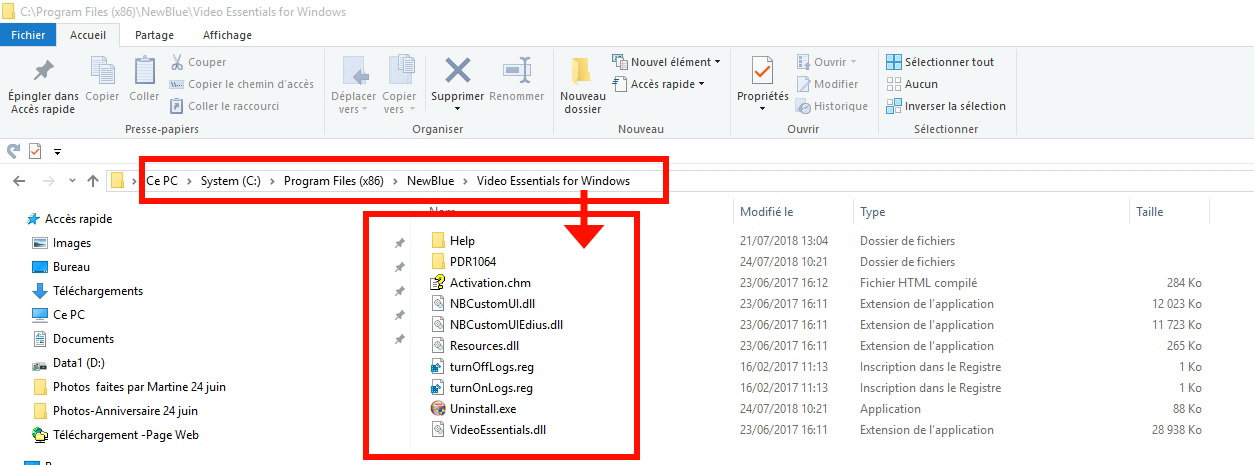Select turnOffLogs.reg file
Screen dimensions: 1254x465
tap(481, 367)
